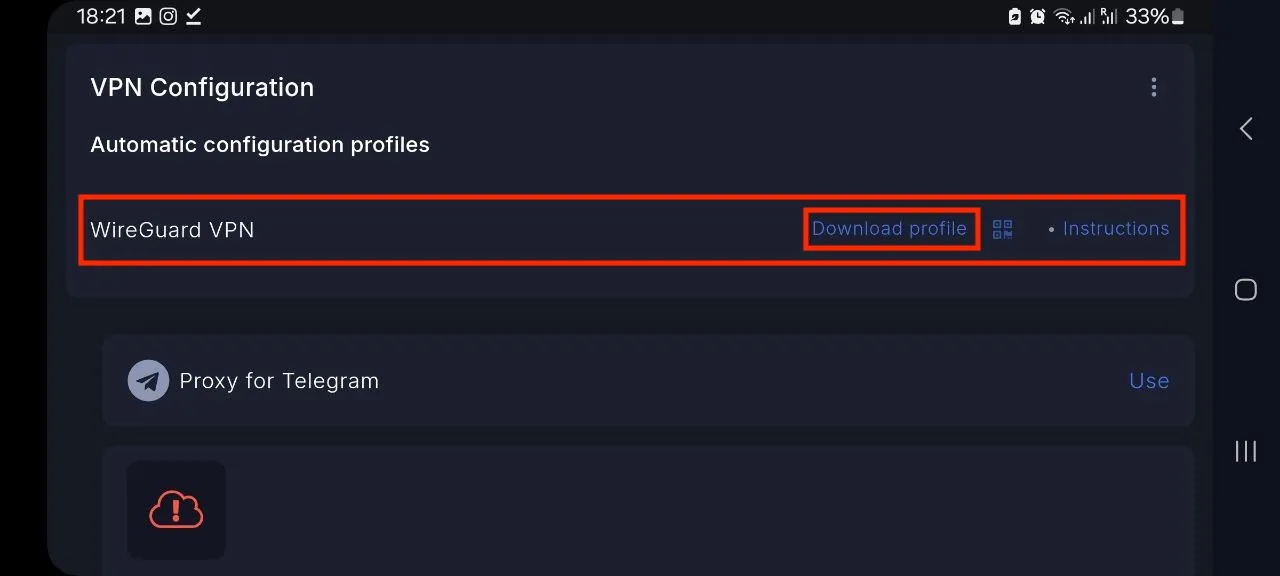This screenshot has width=1280, height=576.
Task: Go back with Android back chevron
Action: tap(1246, 128)
